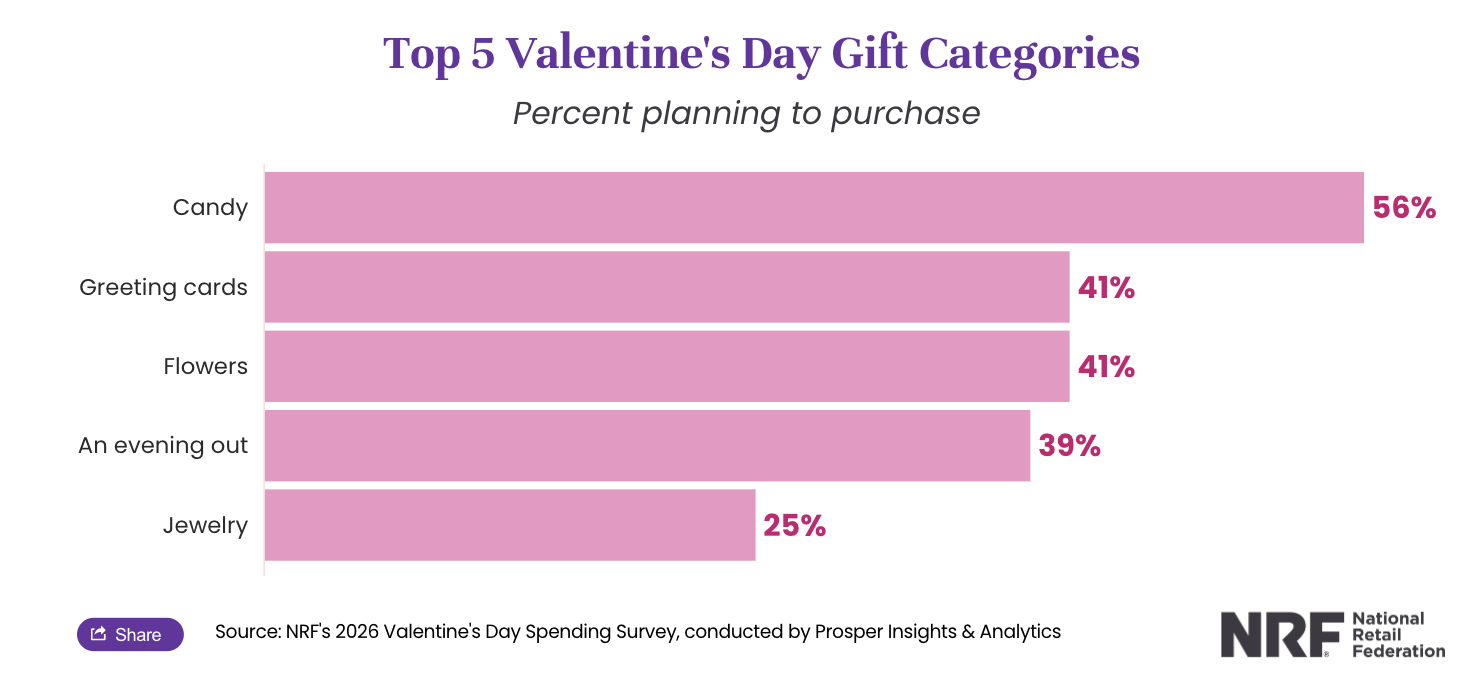Click the Greeting cards category label
The image size is (1482, 688).
[163, 287]
